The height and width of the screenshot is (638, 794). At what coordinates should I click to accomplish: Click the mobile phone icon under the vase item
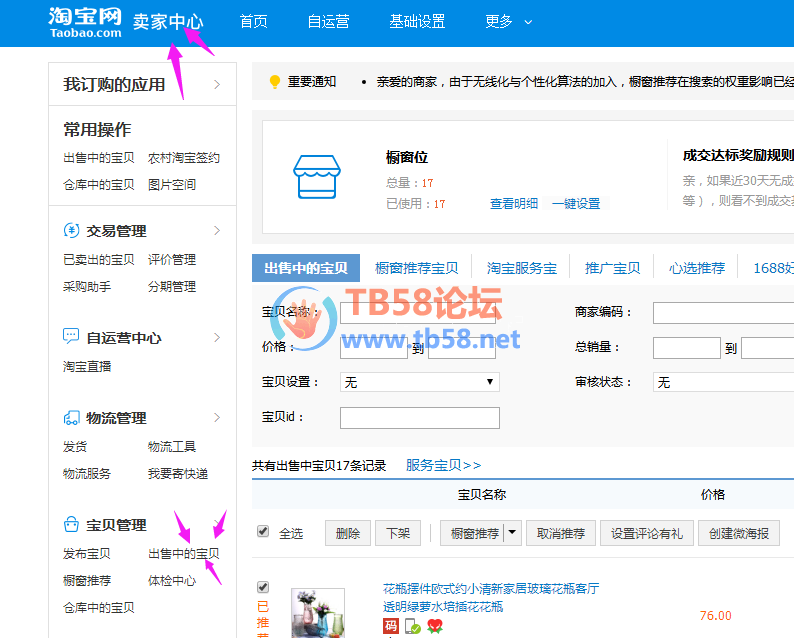click(x=413, y=626)
